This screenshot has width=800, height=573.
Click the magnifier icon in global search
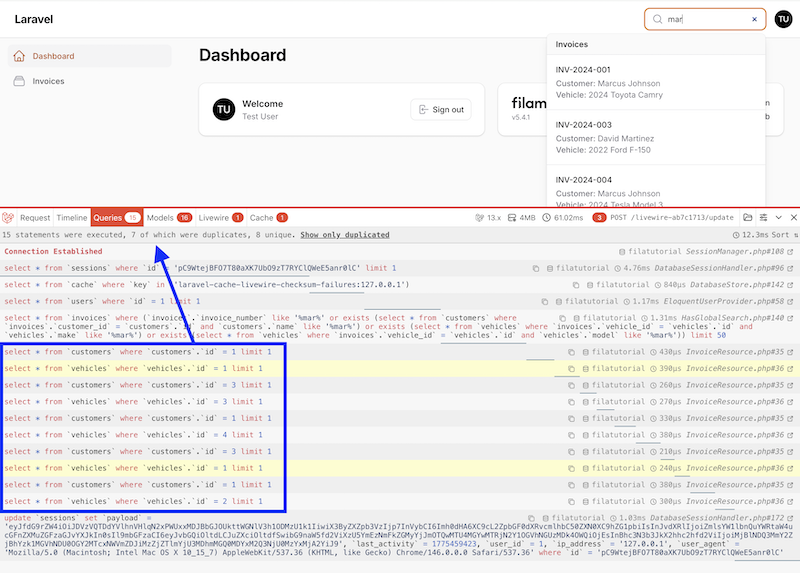658,19
